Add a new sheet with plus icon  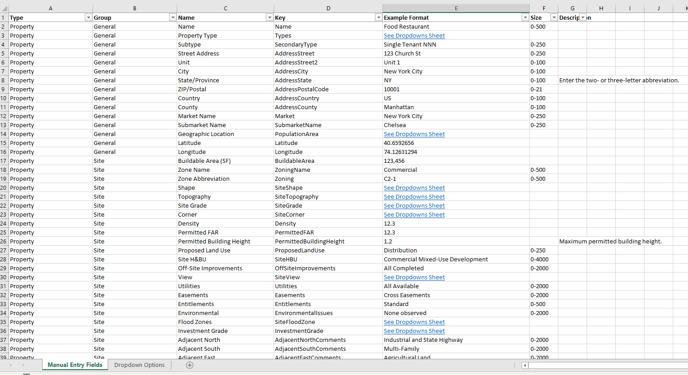point(190,365)
